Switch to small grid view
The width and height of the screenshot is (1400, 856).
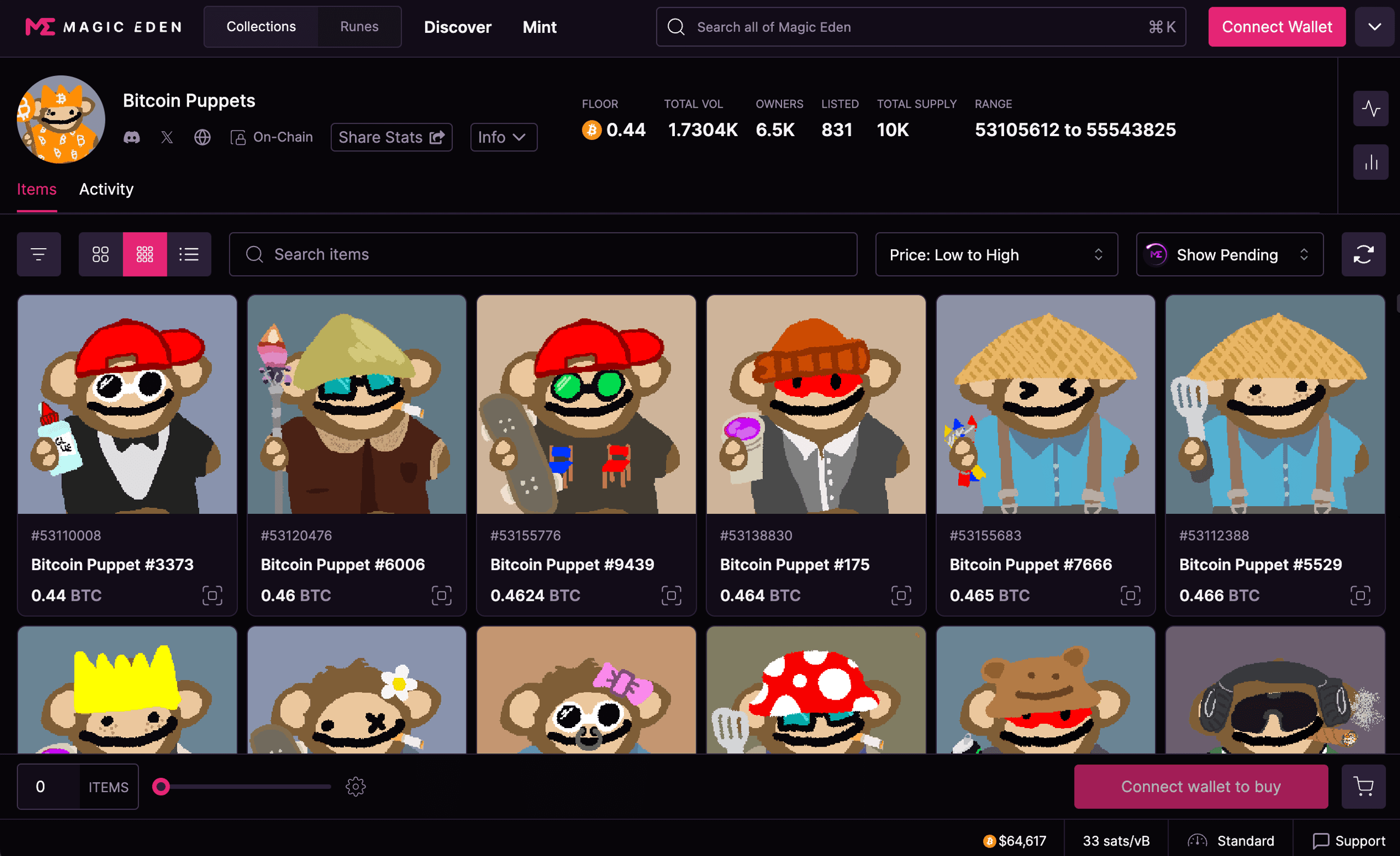[145, 255]
